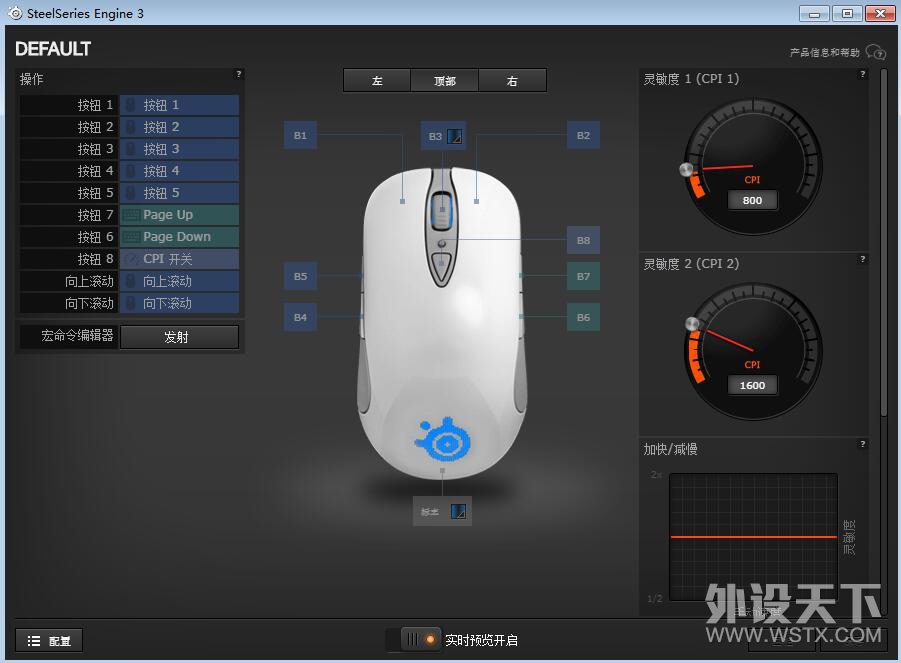Image resolution: width=901 pixels, height=663 pixels.
Task: Open the Page Up assignment for 按钮 7
Action: (x=179, y=215)
